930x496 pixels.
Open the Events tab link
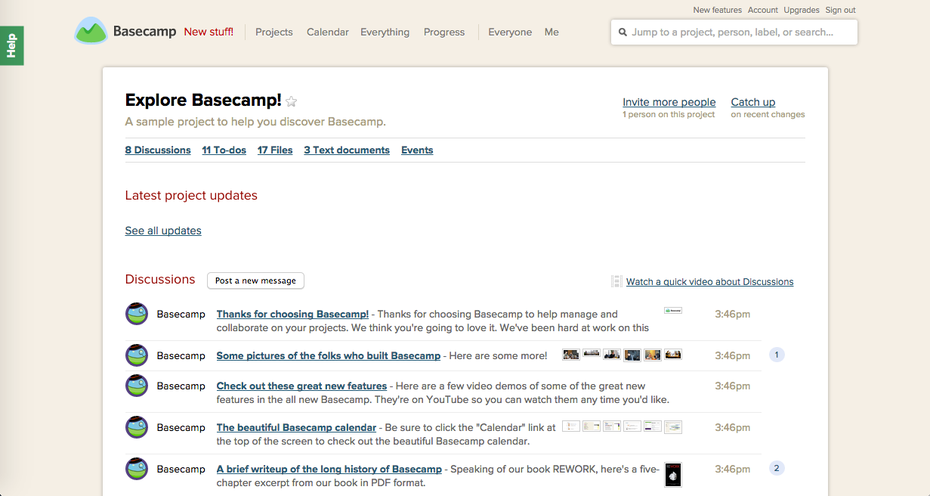tap(417, 150)
